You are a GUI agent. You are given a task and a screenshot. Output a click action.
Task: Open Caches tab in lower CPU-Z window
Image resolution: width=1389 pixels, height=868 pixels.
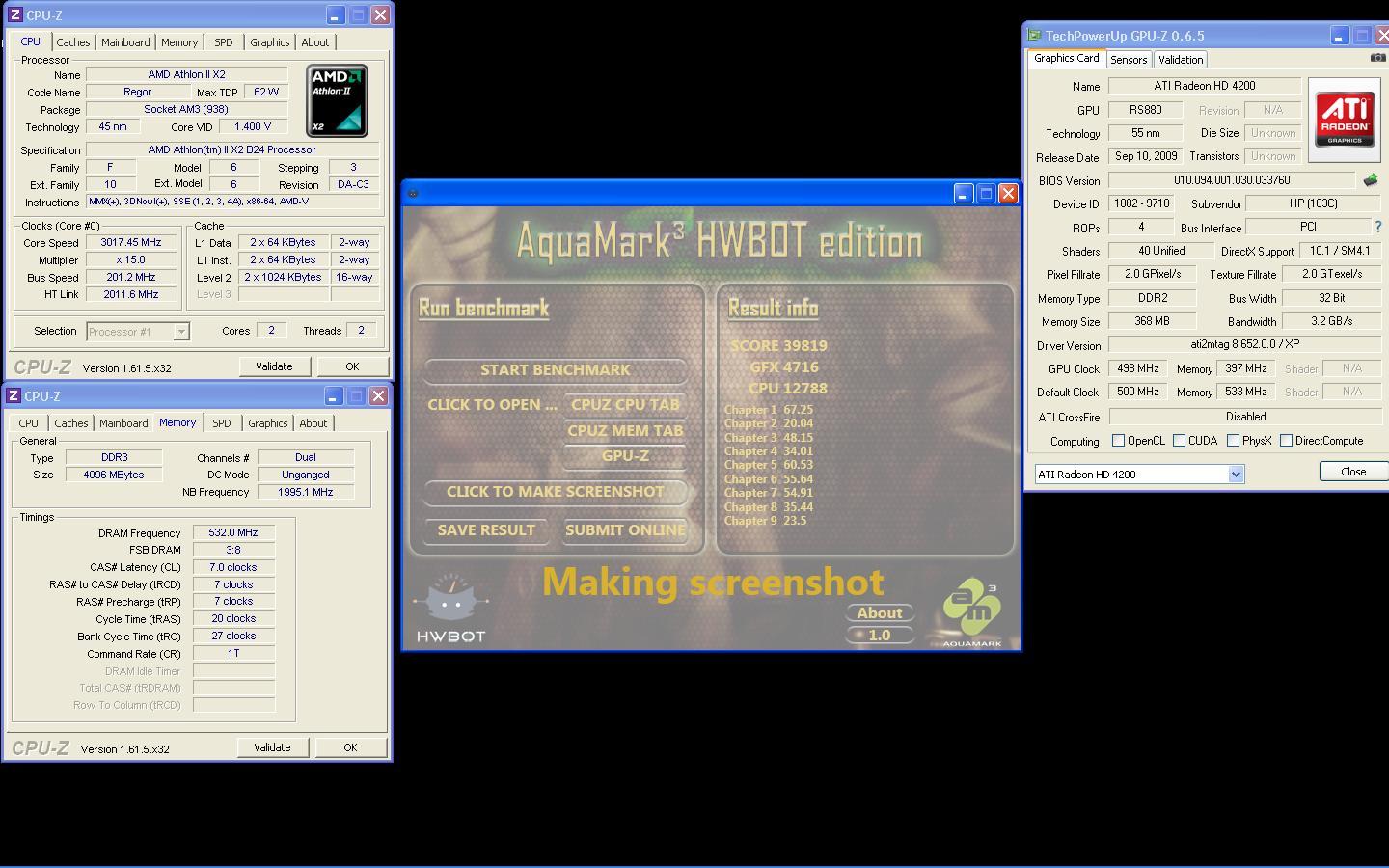(71, 423)
